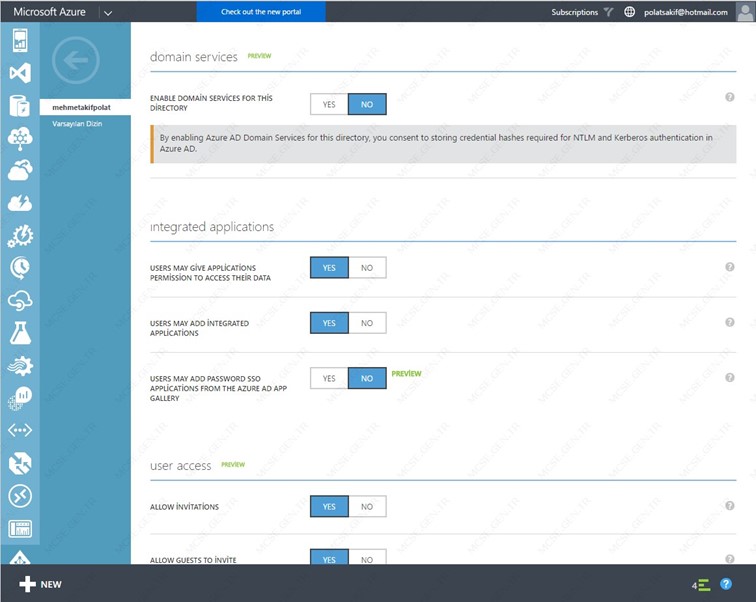756x602 pixels.
Task: Open the Mobile Services phone icon in sidebar
Action: coord(20,40)
